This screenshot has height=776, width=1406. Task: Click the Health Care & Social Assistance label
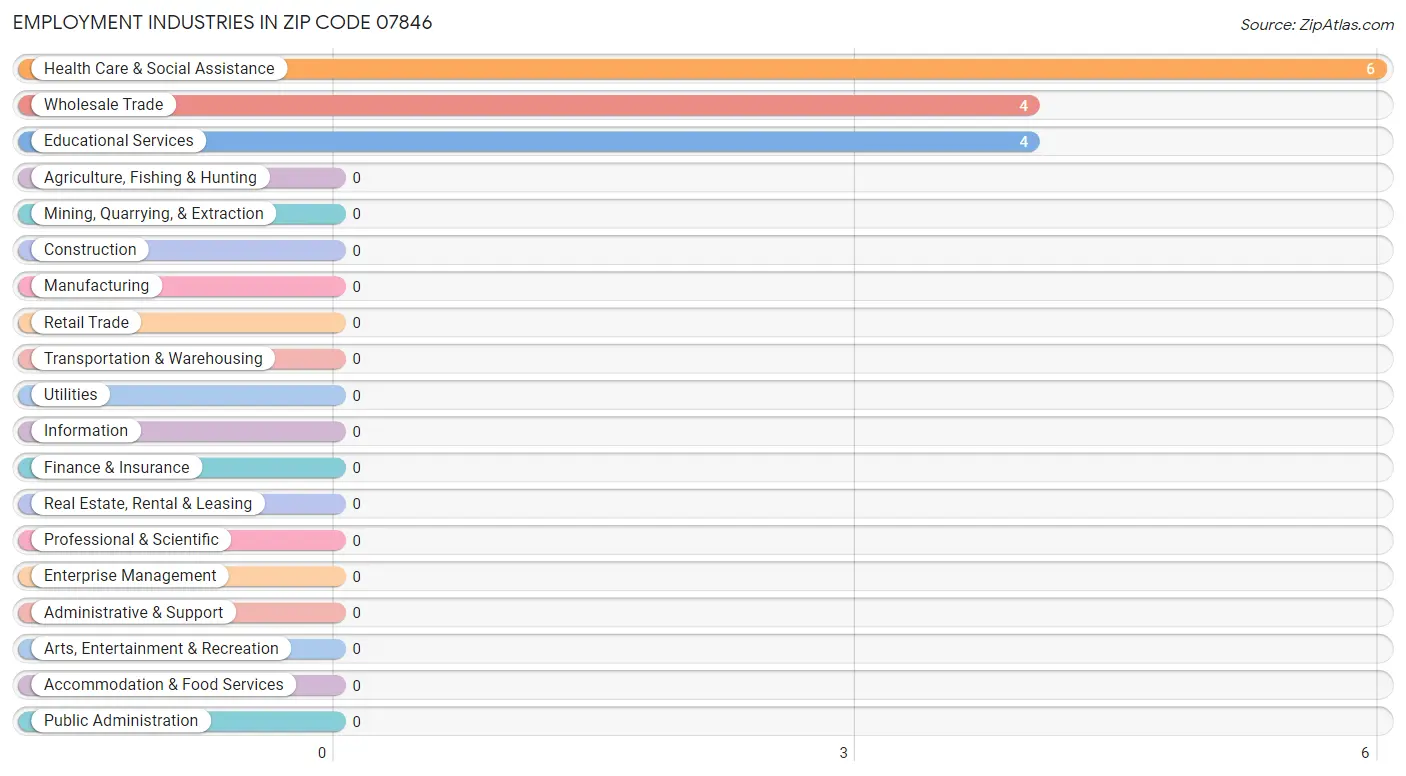(x=159, y=68)
